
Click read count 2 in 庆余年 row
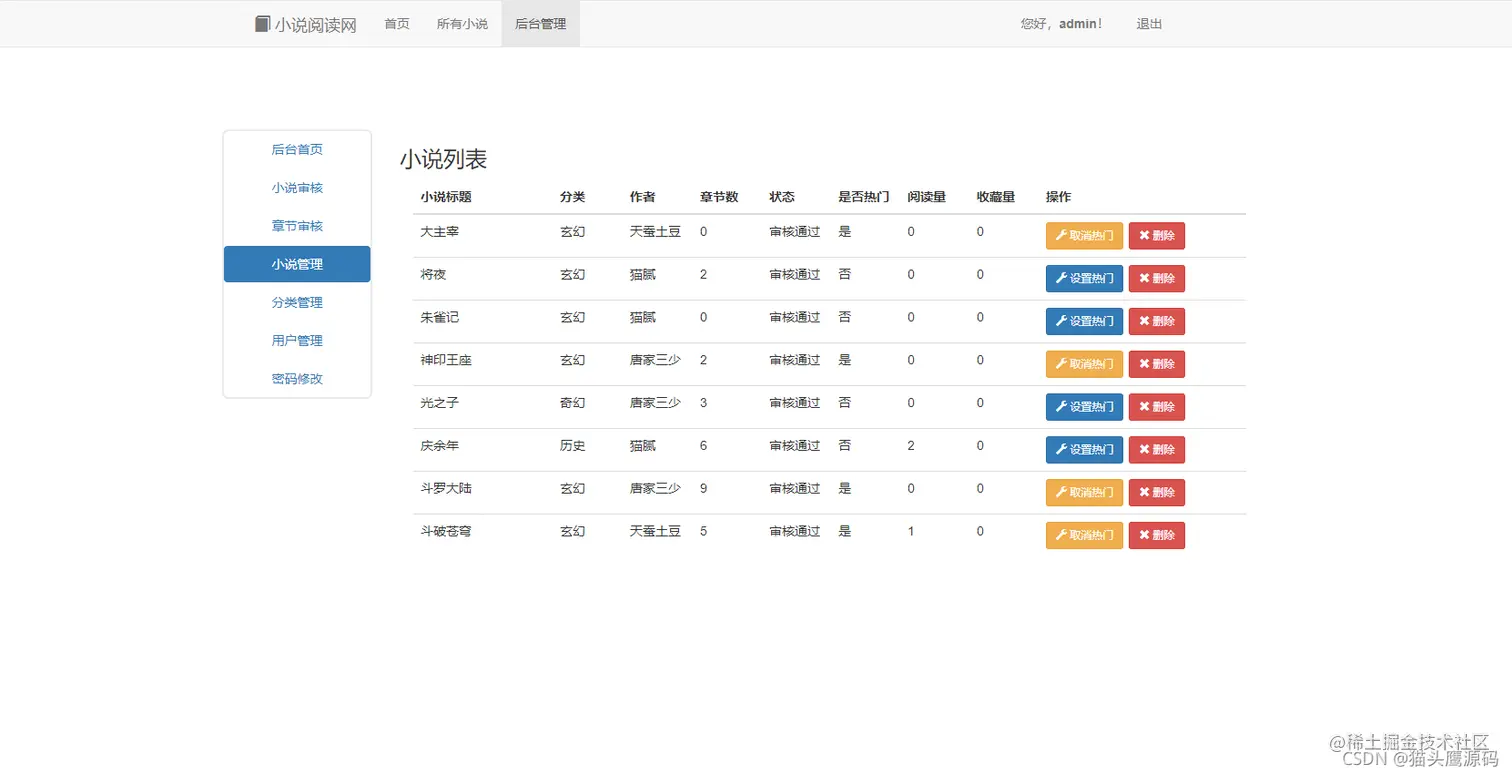911,446
